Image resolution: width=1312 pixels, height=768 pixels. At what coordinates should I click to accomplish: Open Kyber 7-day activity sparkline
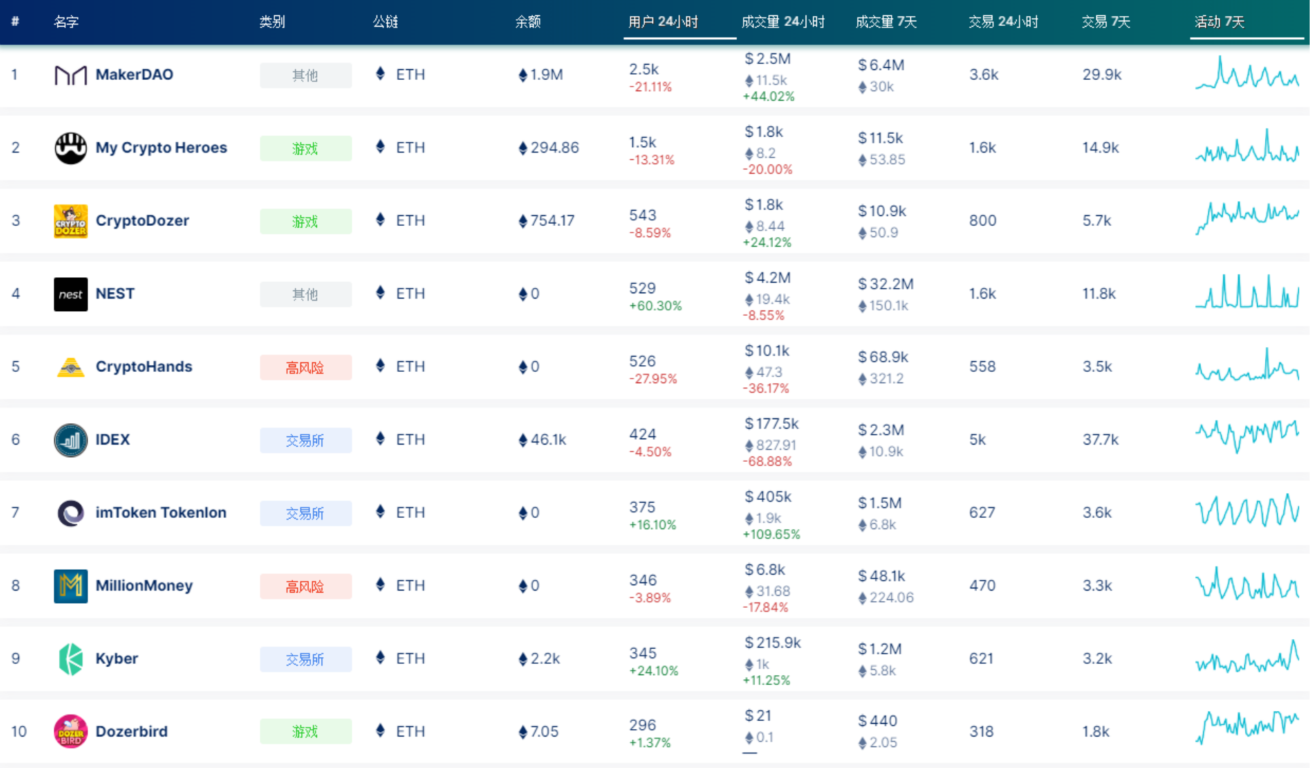click(x=1247, y=658)
